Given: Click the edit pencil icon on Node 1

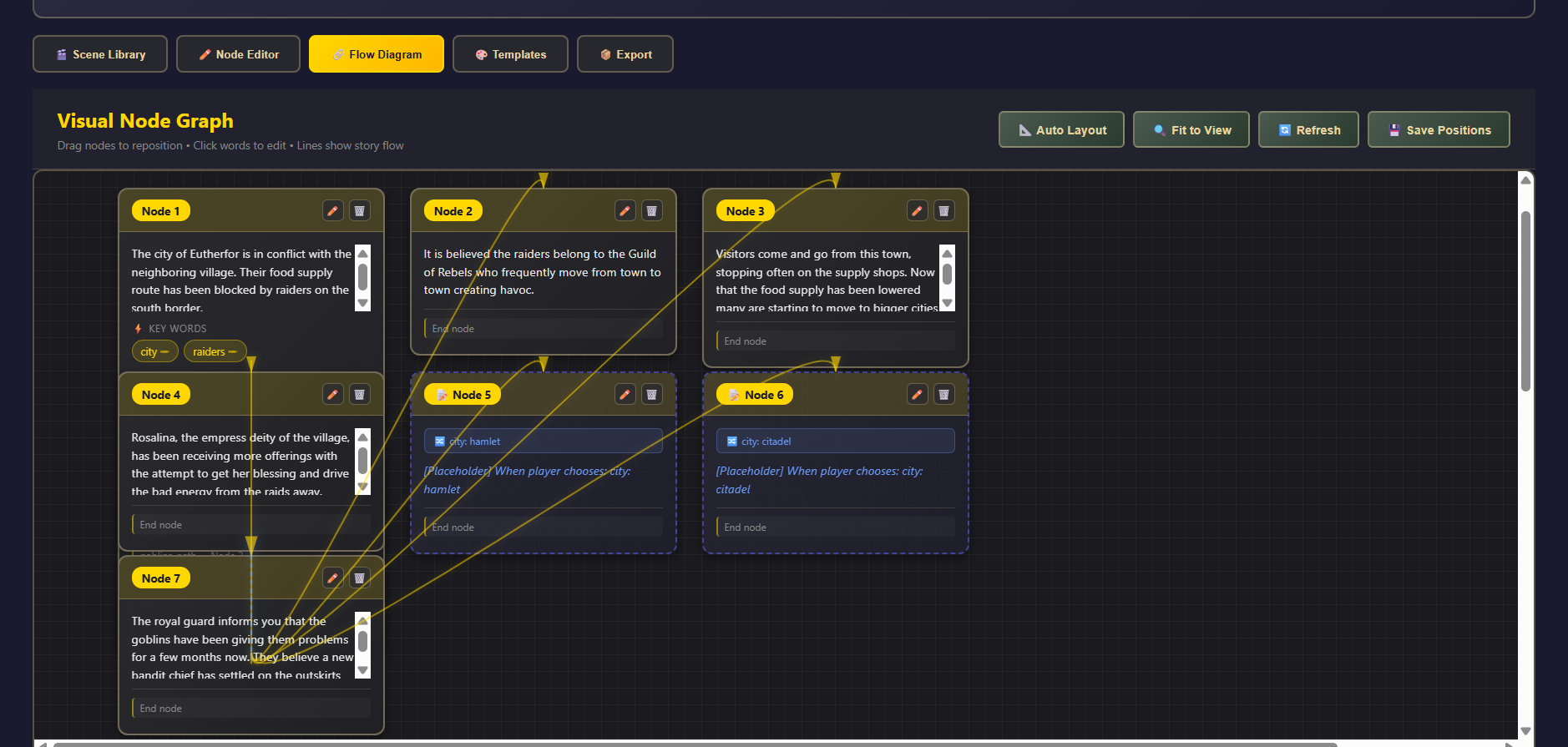Looking at the screenshot, I should pos(332,211).
